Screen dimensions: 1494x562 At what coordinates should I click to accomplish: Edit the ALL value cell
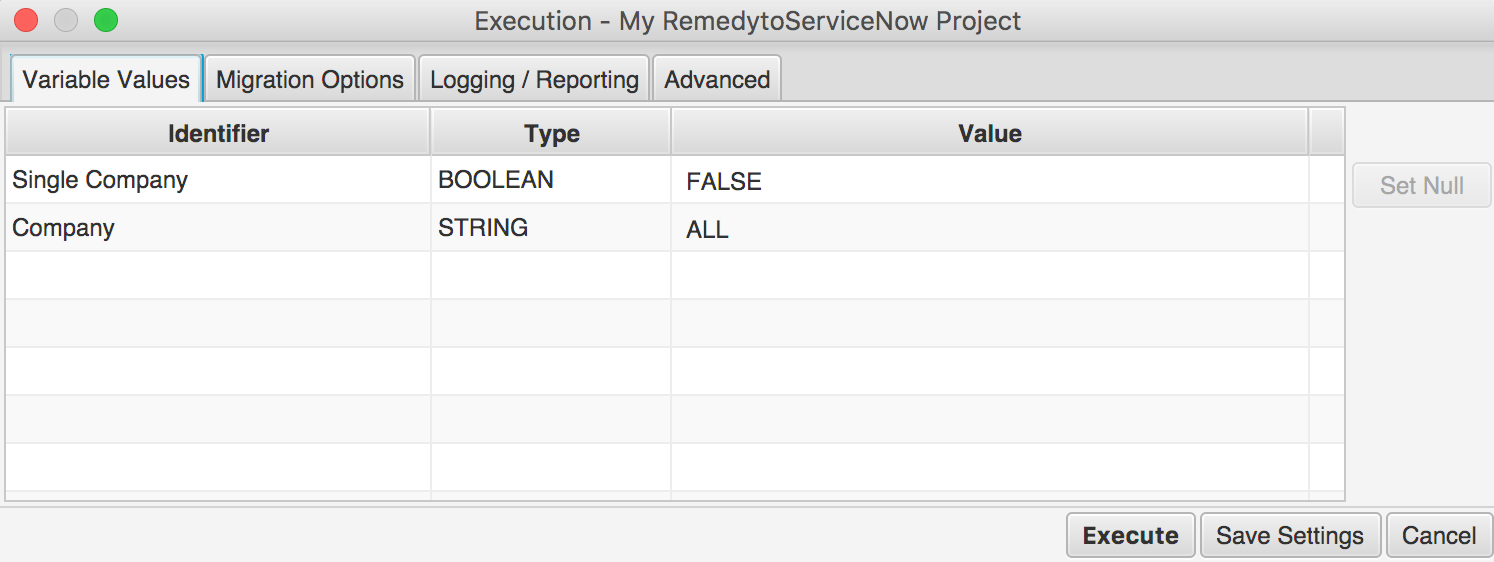click(x=990, y=229)
